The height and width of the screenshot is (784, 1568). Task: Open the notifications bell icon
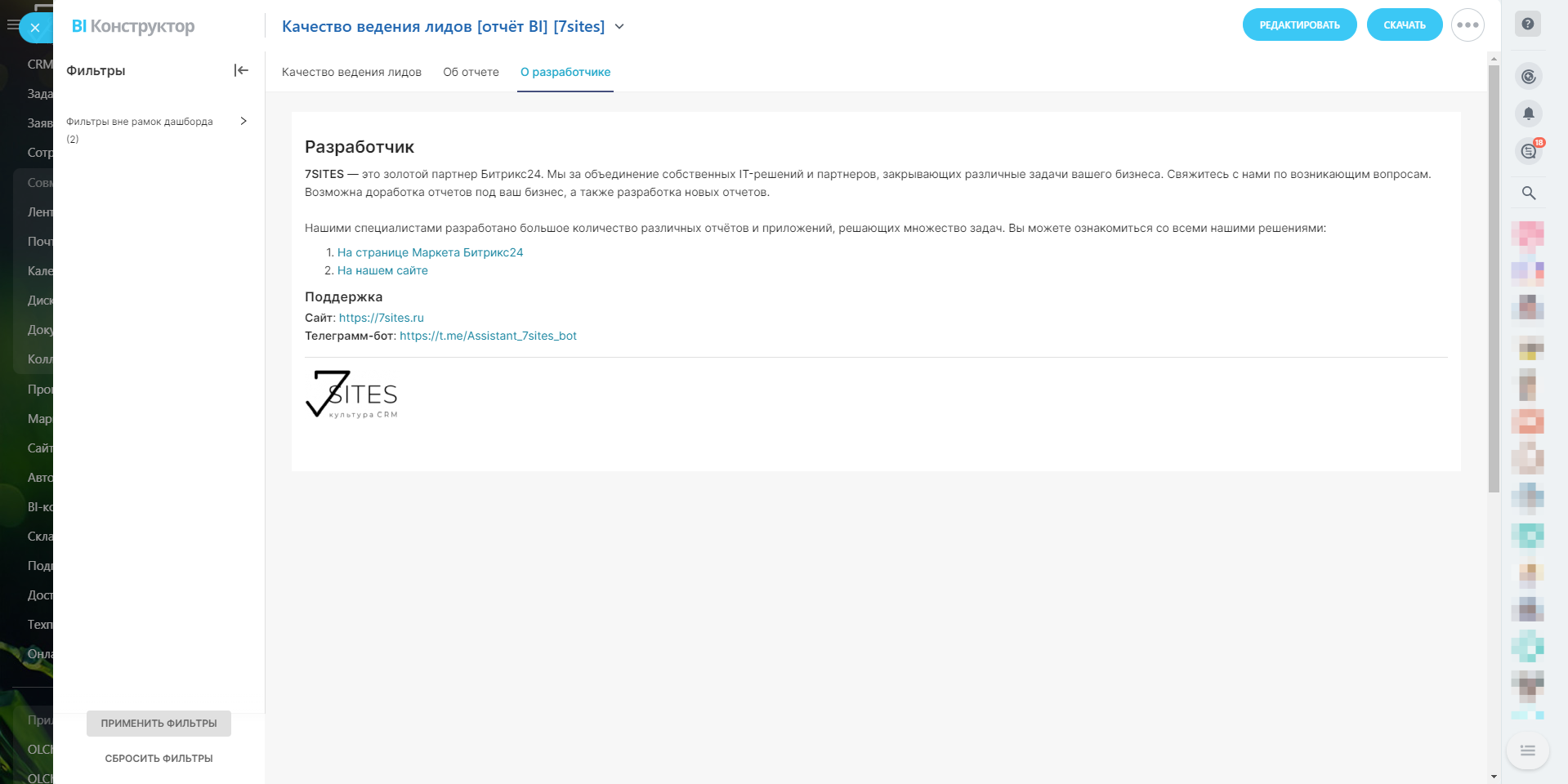1529,114
